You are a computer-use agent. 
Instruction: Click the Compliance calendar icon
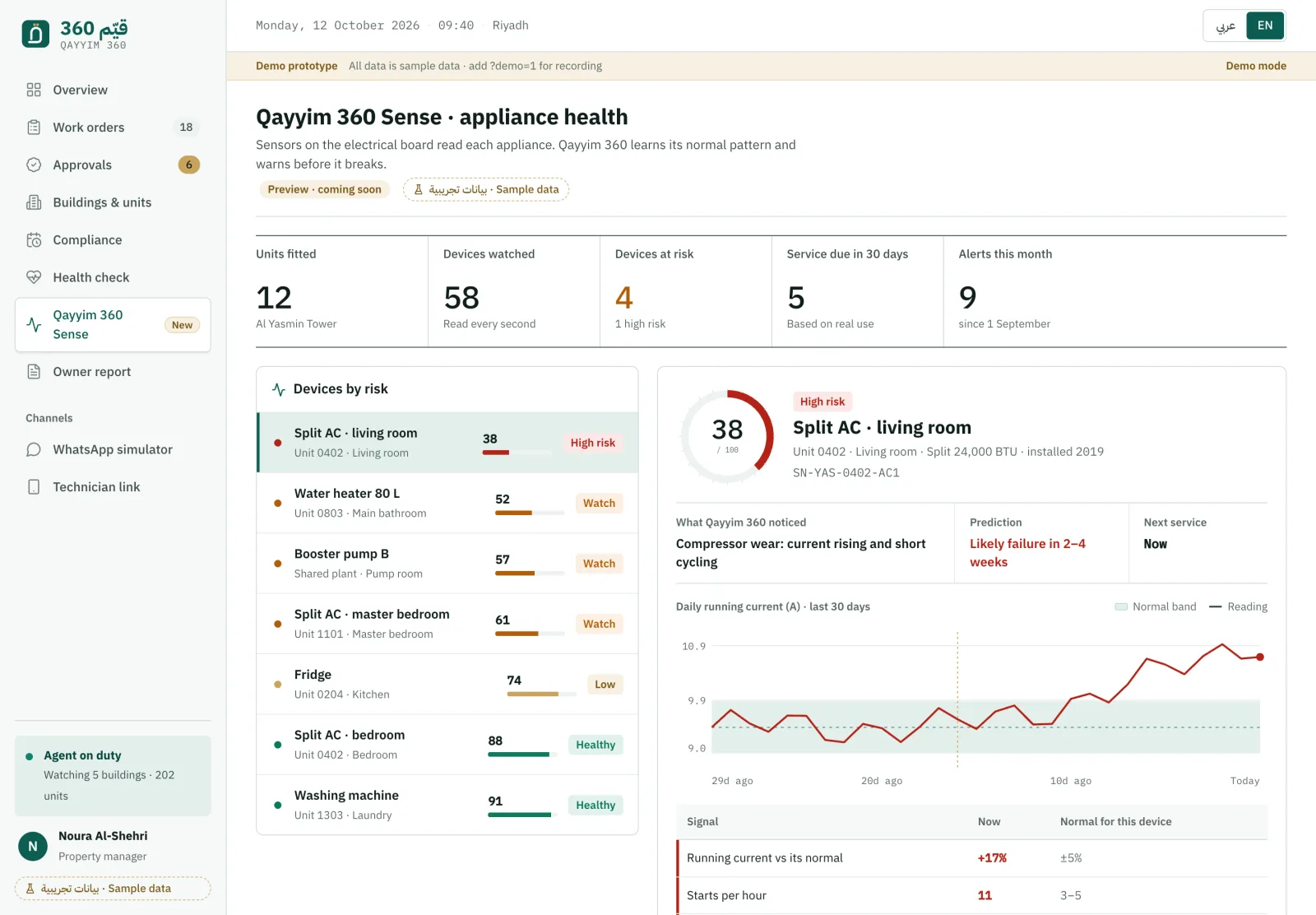click(x=34, y=240)
